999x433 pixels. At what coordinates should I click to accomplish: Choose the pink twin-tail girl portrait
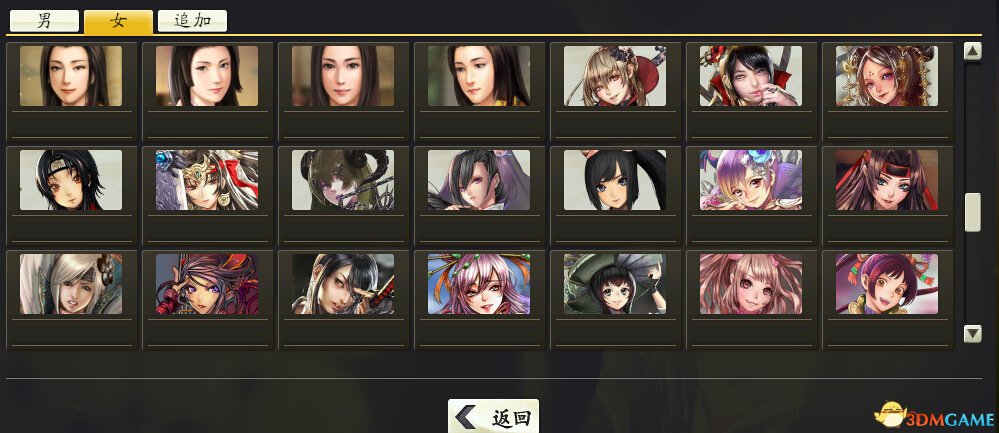[751, 284]
